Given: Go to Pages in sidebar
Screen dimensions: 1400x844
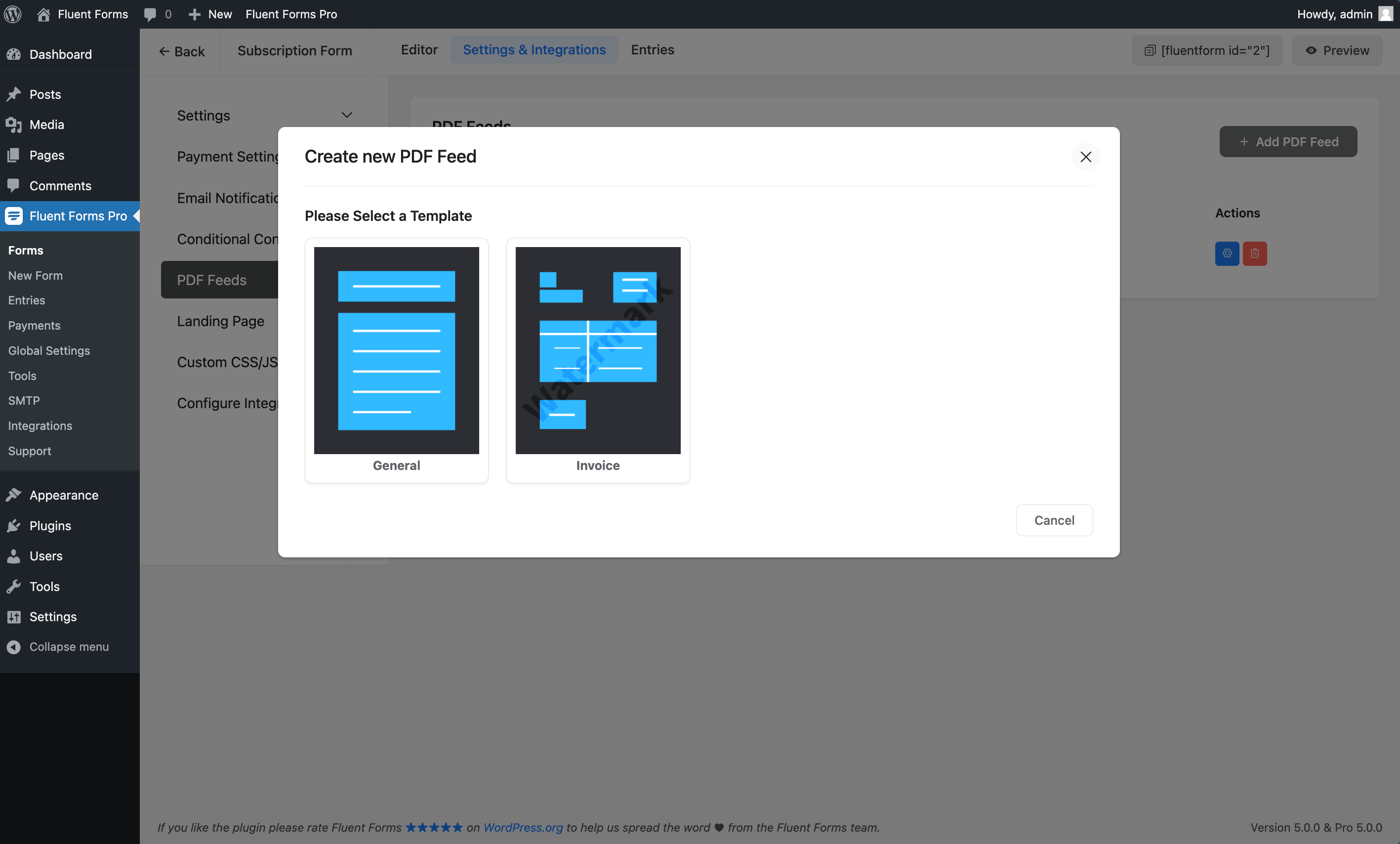Looking at the screenshot, I should (70, 155).
